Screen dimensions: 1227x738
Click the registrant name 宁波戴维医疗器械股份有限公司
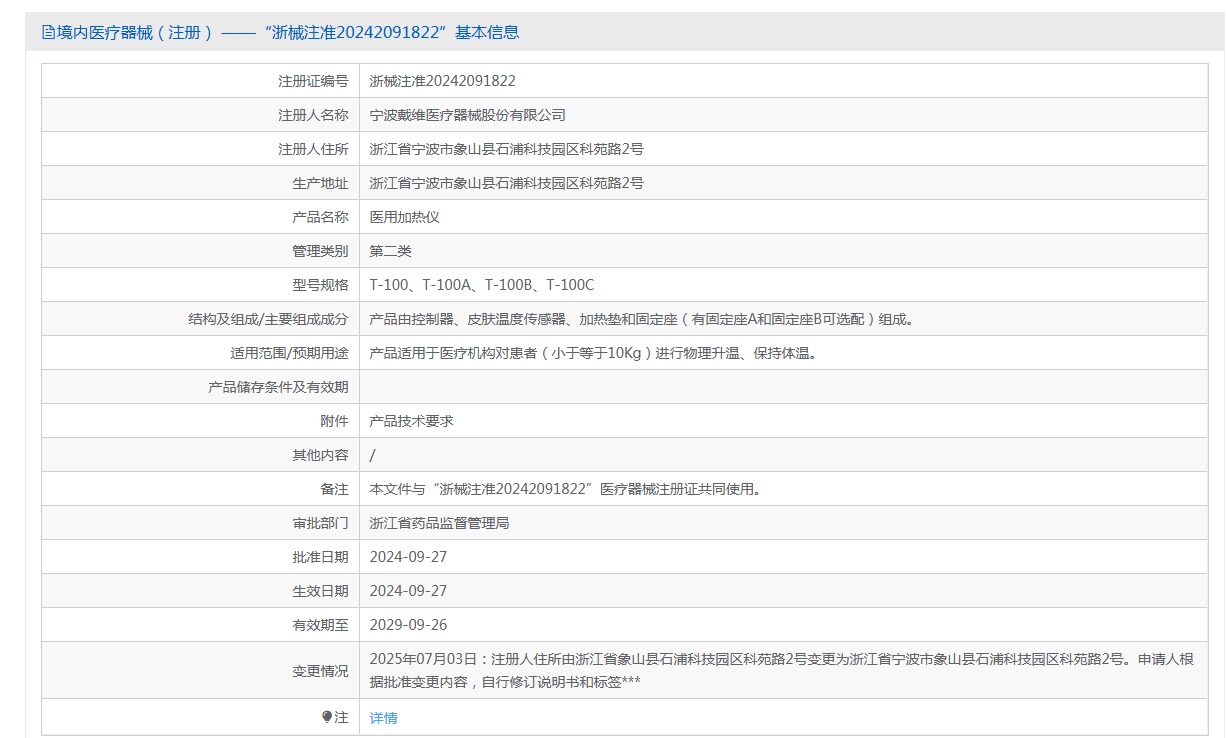pyautogui.click(x=467, y=115)
